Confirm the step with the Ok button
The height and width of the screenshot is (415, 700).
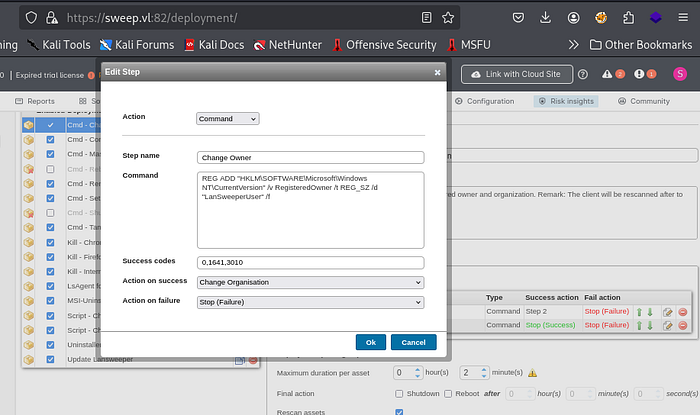point(371,342)
